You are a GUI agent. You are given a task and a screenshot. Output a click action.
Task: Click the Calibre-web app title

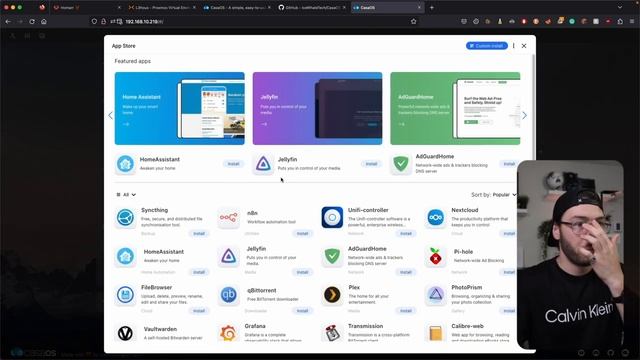click(x=467, y=326)
